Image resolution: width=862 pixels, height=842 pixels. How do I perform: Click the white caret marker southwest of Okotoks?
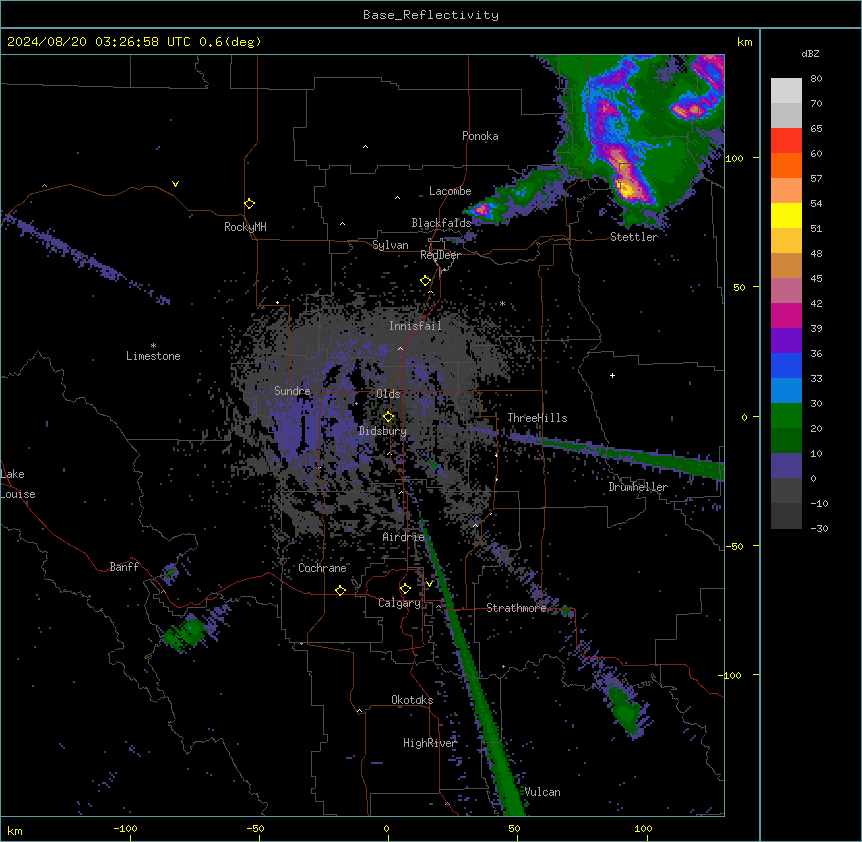[x=360, y=711]
